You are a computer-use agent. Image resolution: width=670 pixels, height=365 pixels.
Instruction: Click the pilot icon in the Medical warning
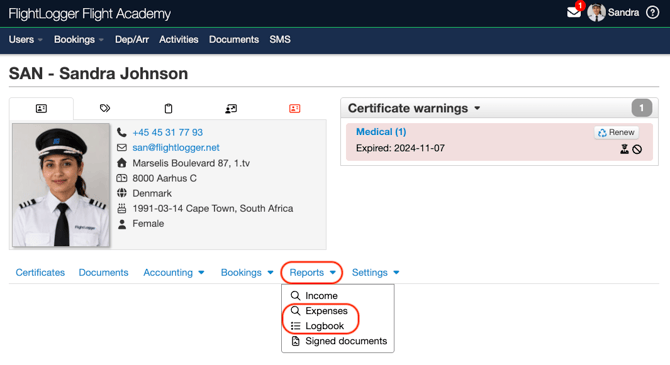click(x=624, y=149)
